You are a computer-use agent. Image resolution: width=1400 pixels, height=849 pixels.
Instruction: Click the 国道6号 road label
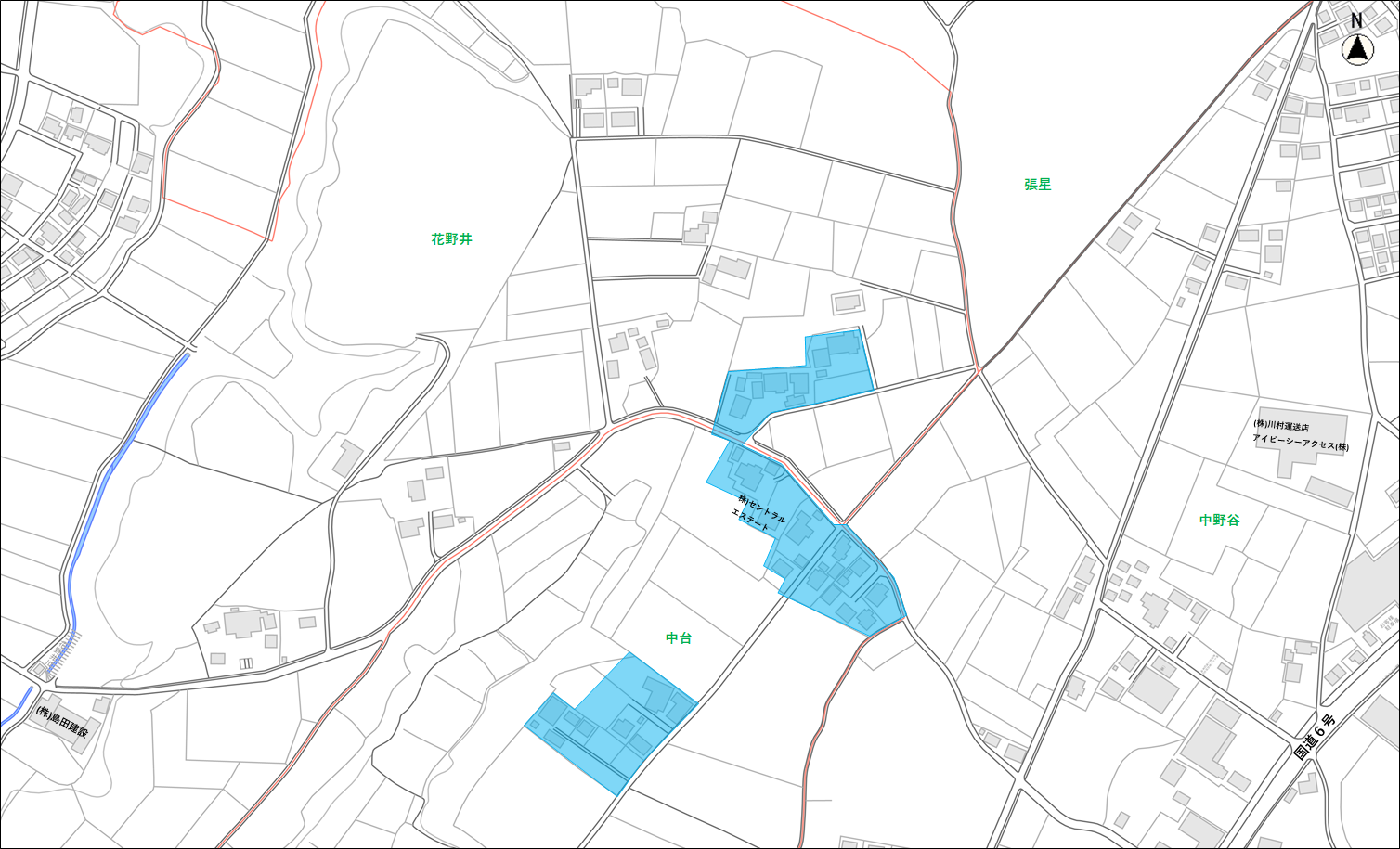(1313, 736)
